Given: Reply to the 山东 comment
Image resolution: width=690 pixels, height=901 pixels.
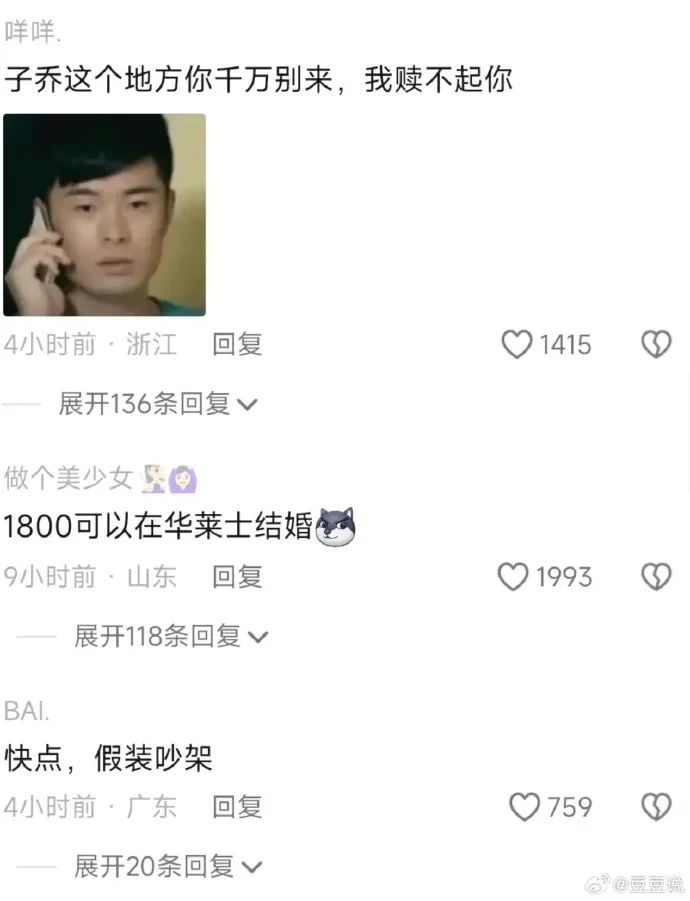Looking at the screenshot, I should [x=237, y=576].
